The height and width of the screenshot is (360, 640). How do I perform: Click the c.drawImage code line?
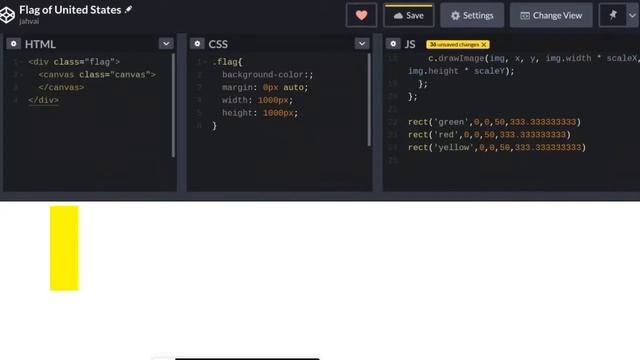click(x=533, y=58)
